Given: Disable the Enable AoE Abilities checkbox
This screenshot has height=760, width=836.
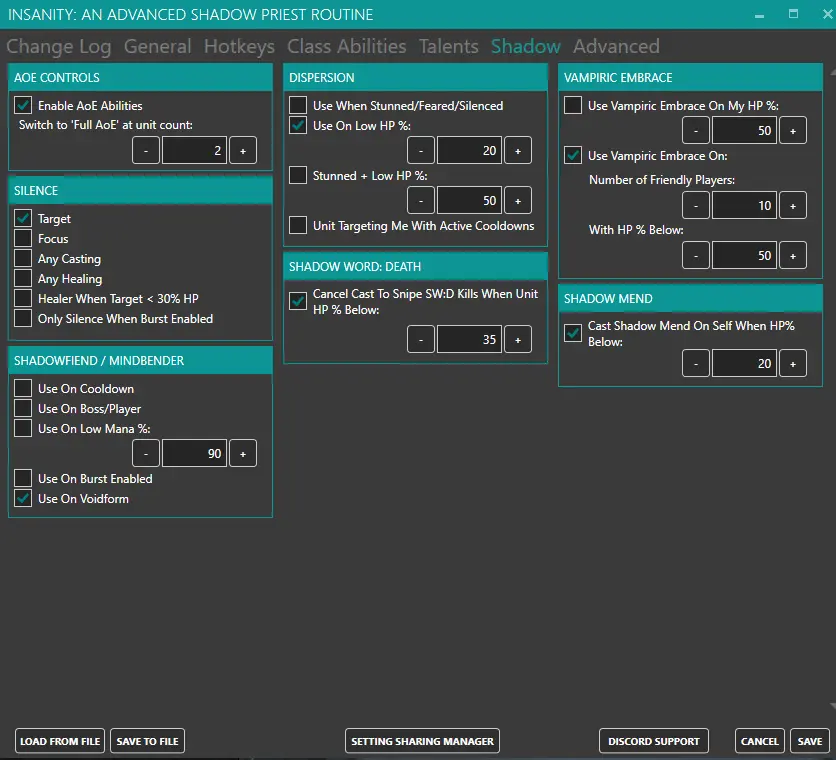Looking at the screenshot, I should tap(23, 105).
